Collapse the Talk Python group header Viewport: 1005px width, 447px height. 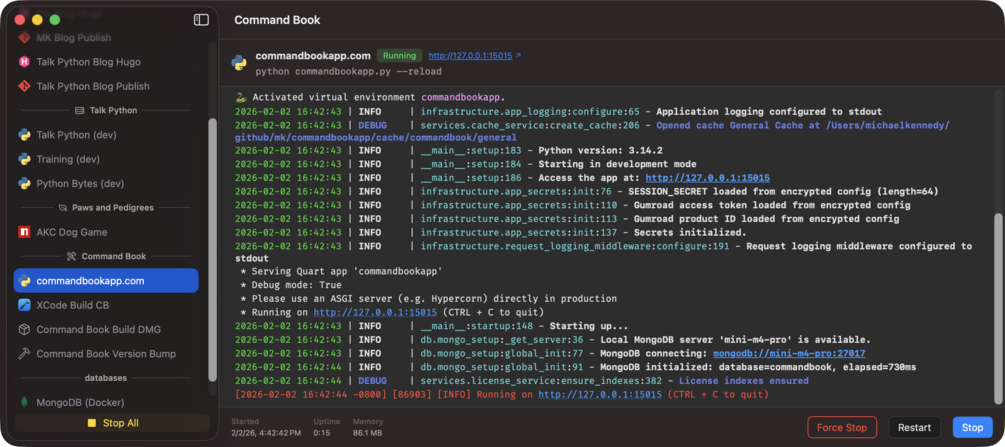click(106, 111)
